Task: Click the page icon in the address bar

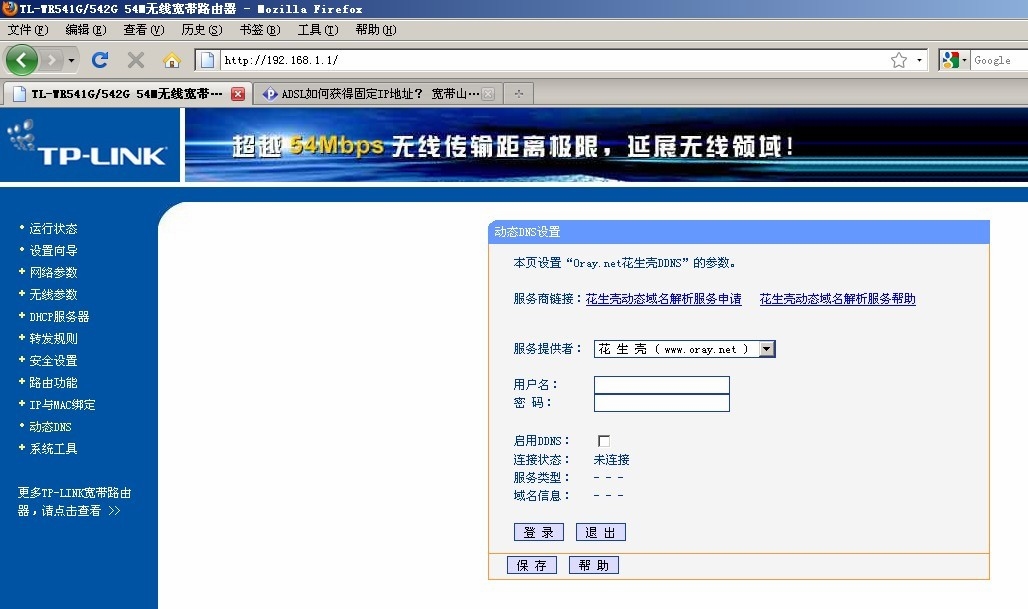Action: [x=207, y=60]
